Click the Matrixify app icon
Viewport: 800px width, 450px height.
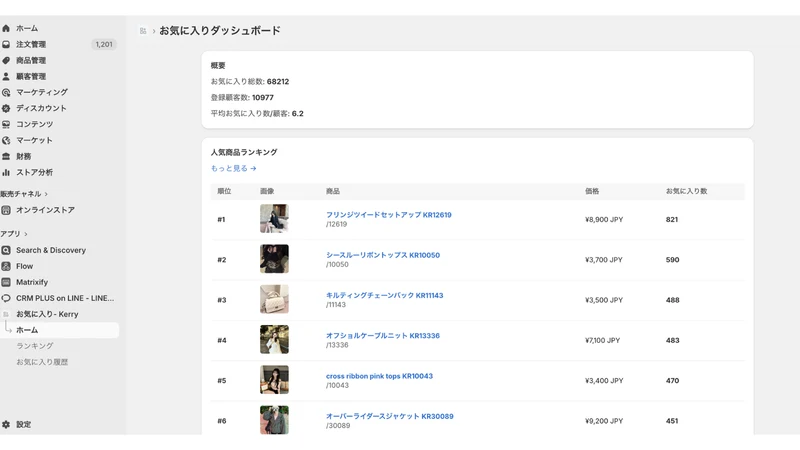click(6, 282)
